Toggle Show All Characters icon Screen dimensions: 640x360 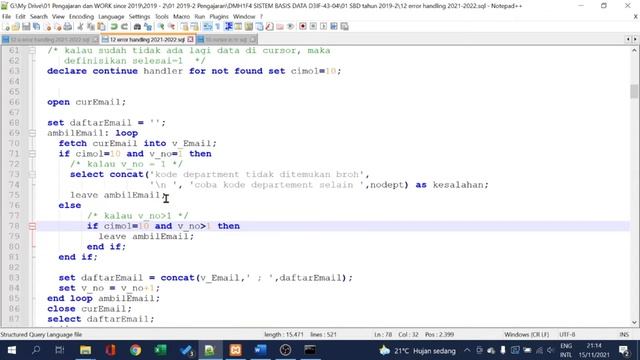(x=217, y=27)
